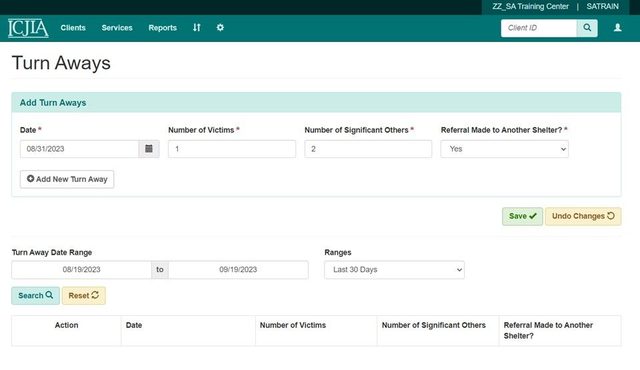Click the Search button
The width and height of the screenshot is (640, 370).
pyautogui.click(x=36, y=295)
